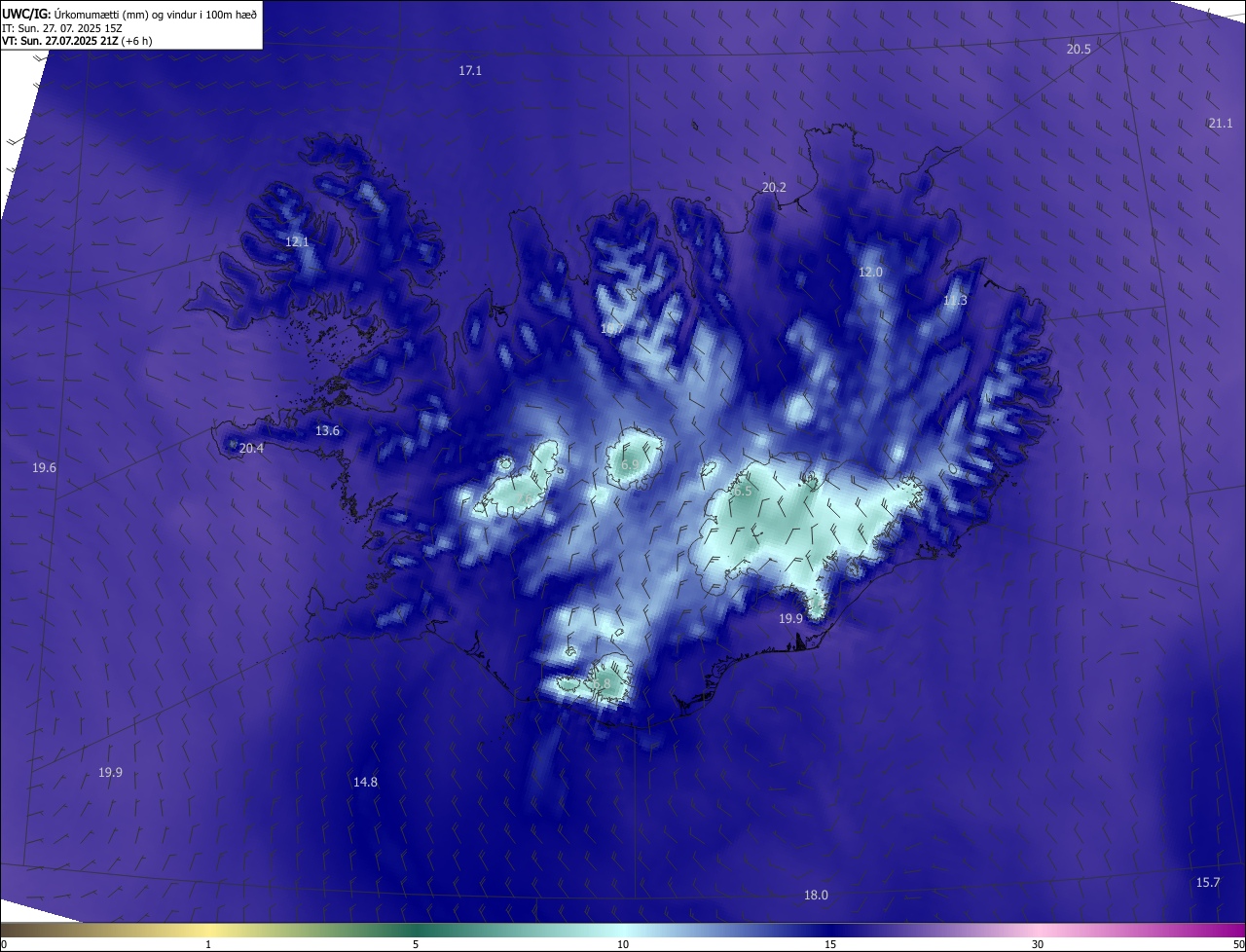
Task: Click the 15 tick on the colour scale
Action: (830, 944)
